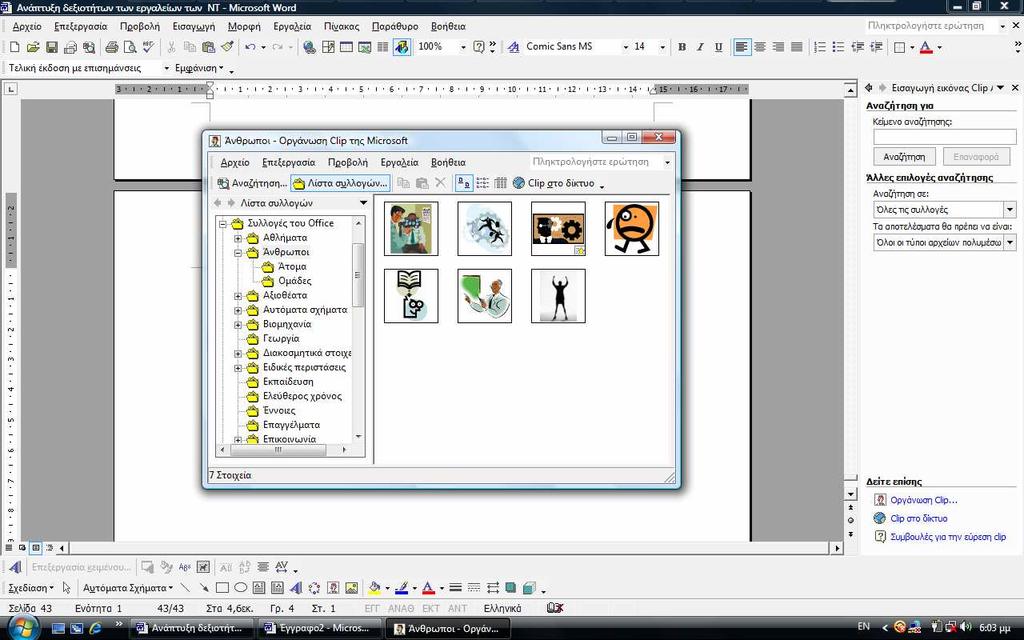1024x640 pixels.
Task: Switch to details view in Clip Organizer
Action: pos(501,184)
